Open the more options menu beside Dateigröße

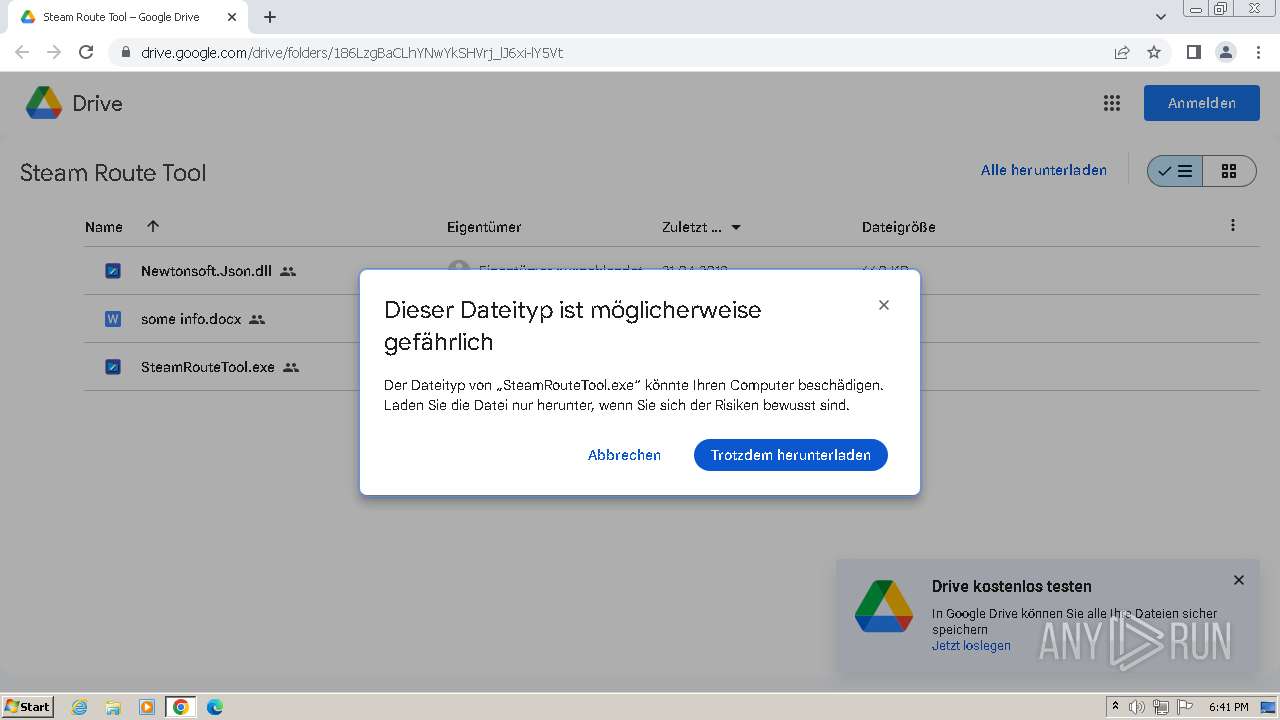pos(1233,226)
